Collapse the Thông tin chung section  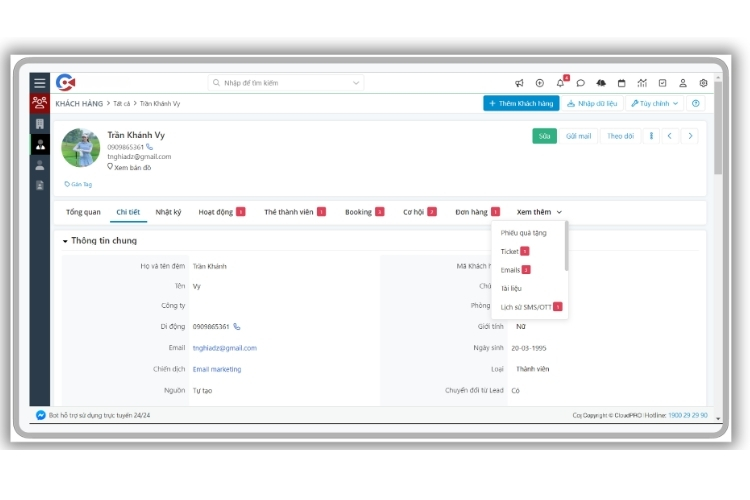coord(66,241)
